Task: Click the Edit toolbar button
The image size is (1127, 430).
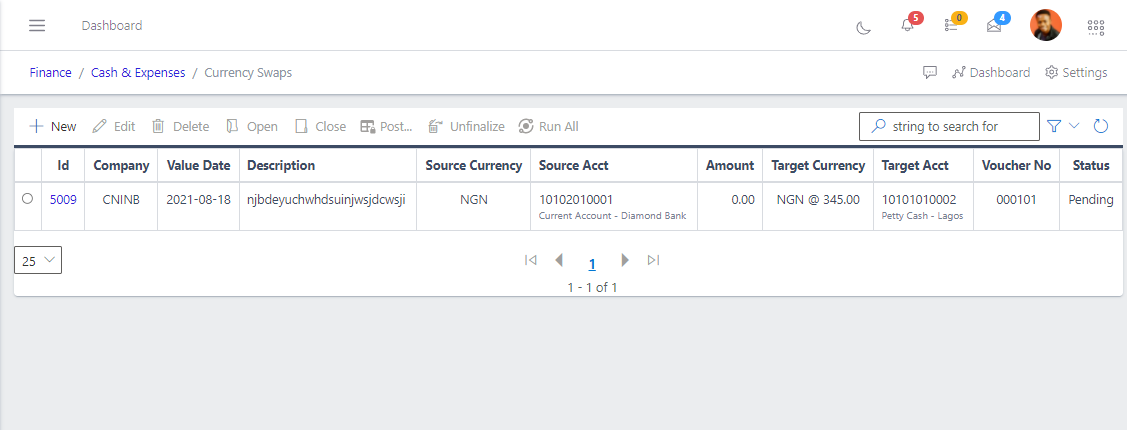Action: pos(114,127)
